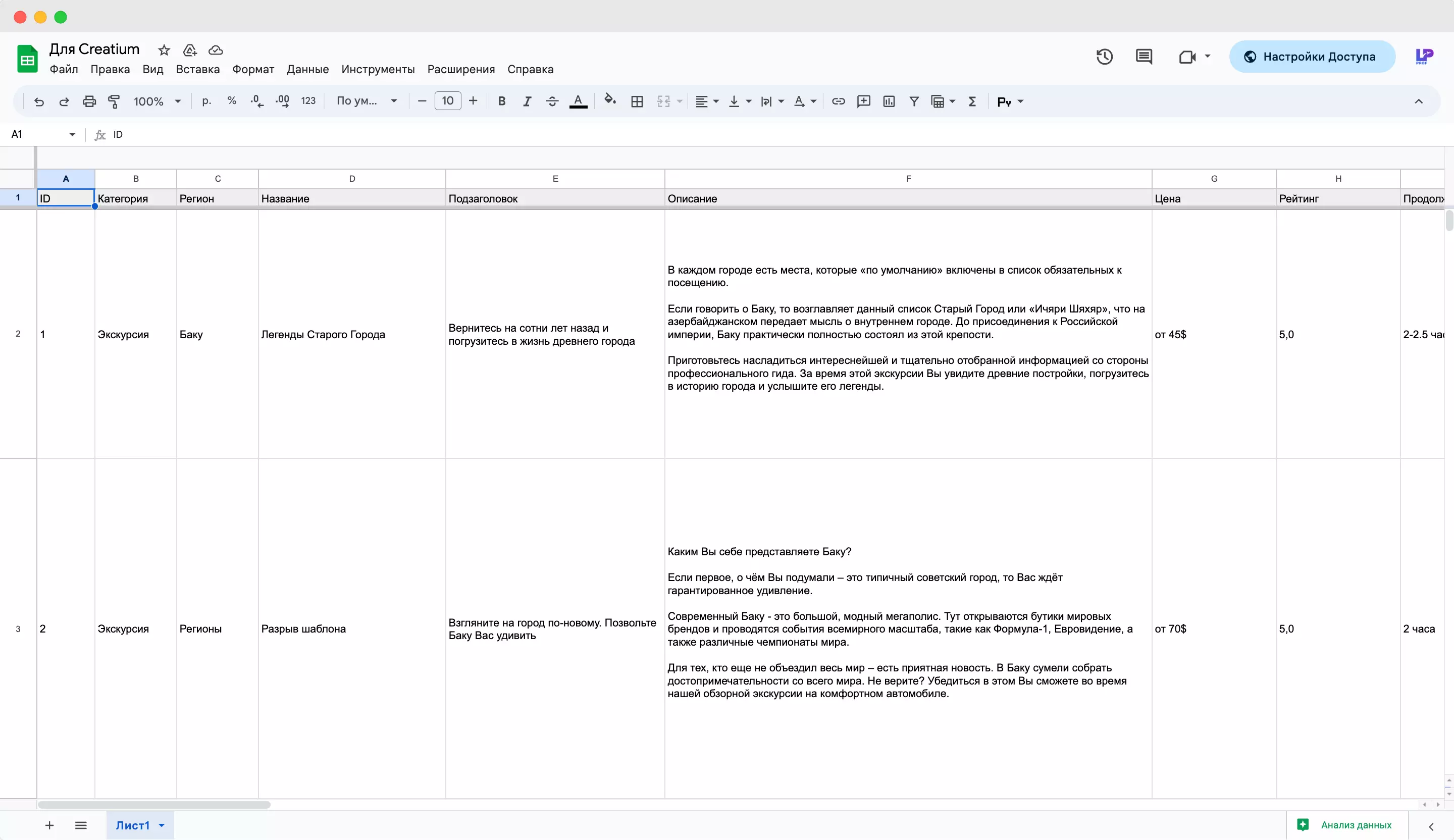Screen dimensions: 1454x840
Task: Apply percent number format
Action: (231, 101)
